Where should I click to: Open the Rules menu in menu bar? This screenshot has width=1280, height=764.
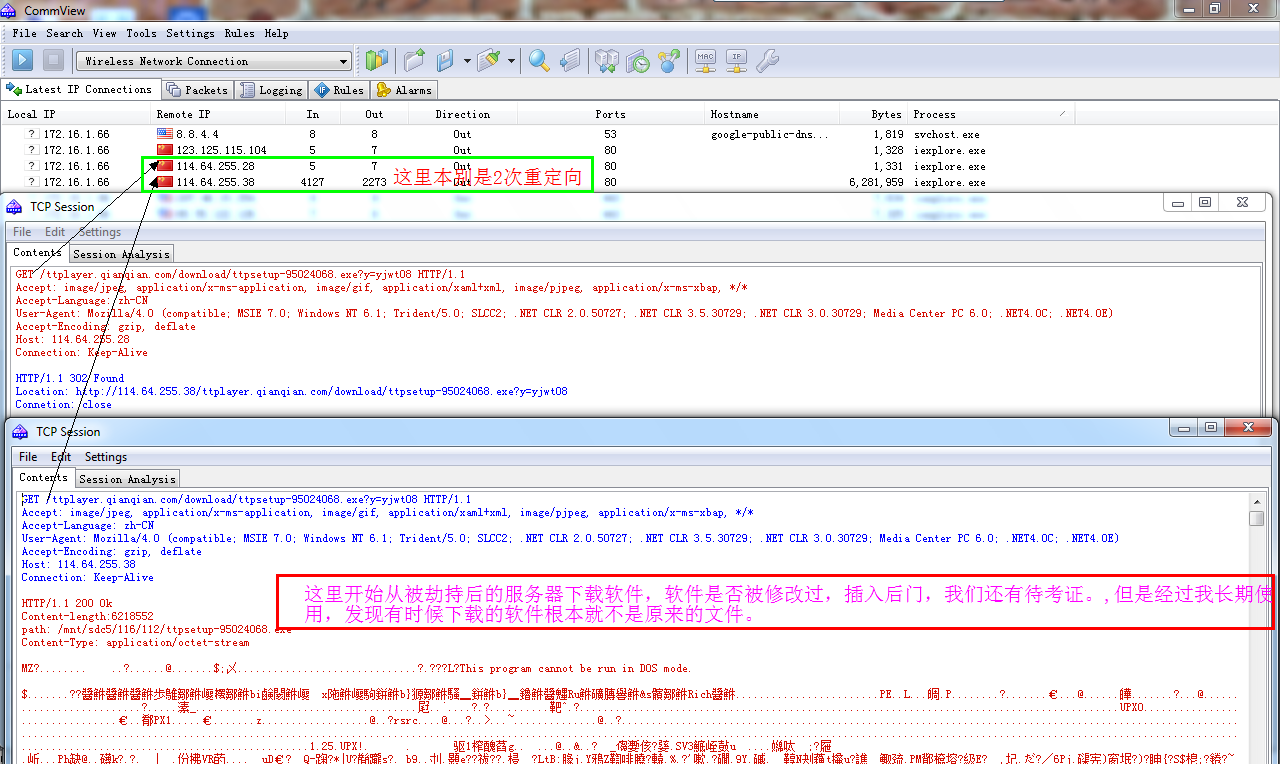[239, 33]
